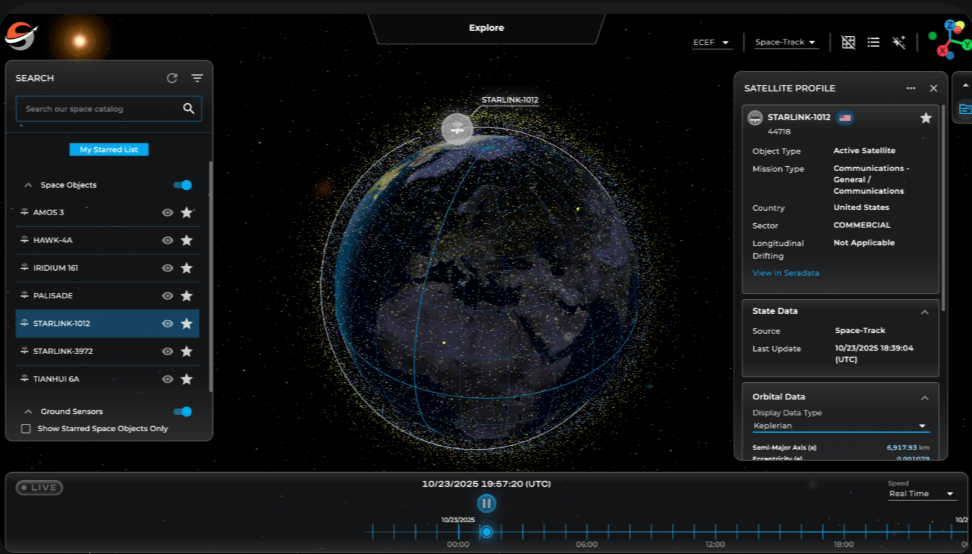Click the satellite icon beside AMOS 3
This screenshot has height=554, width=972.
point(24,212)
